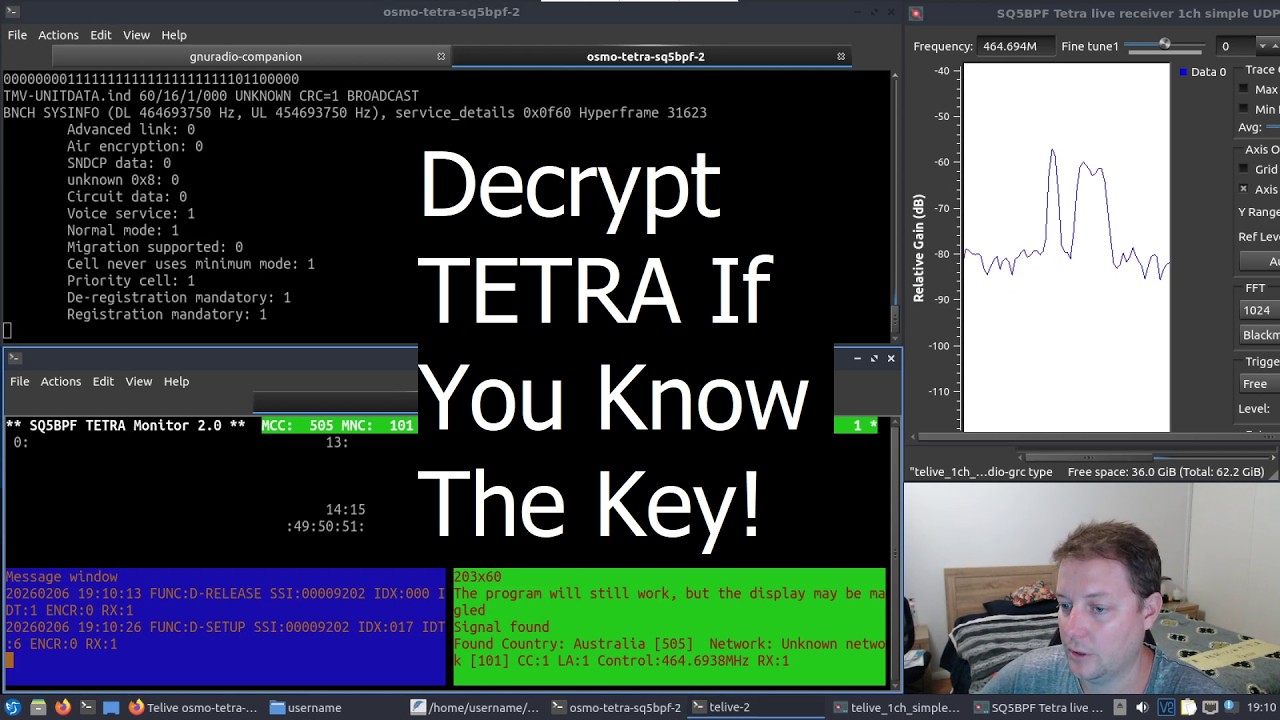Close the osmo-tetra-sq5bpf-2 tab
1280x720 pixels.
841,57
